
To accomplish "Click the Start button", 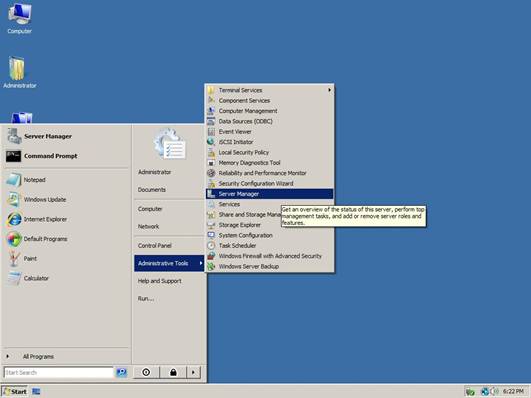I will click(15, 392).
